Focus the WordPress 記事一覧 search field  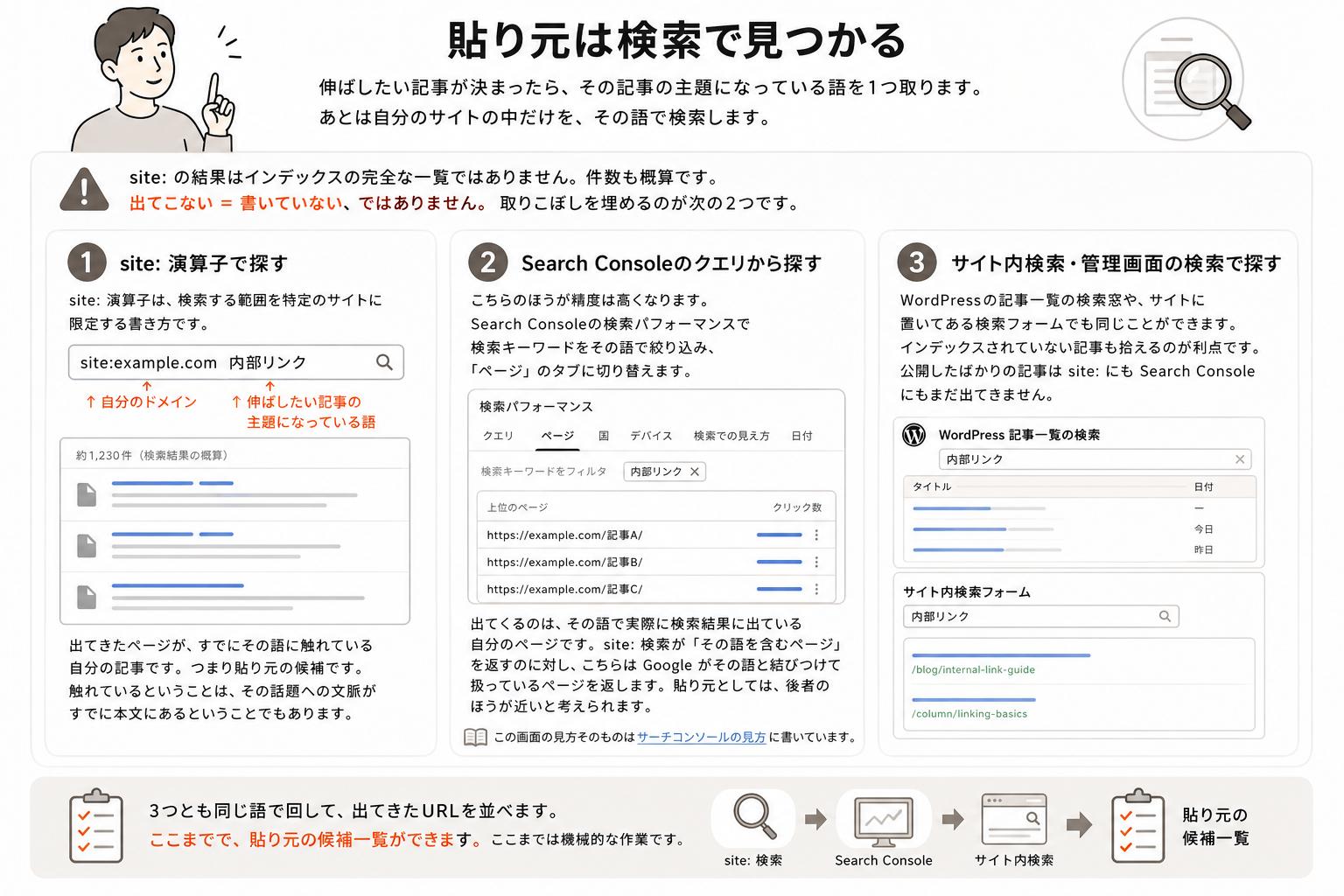click(x=1095, y=459)
